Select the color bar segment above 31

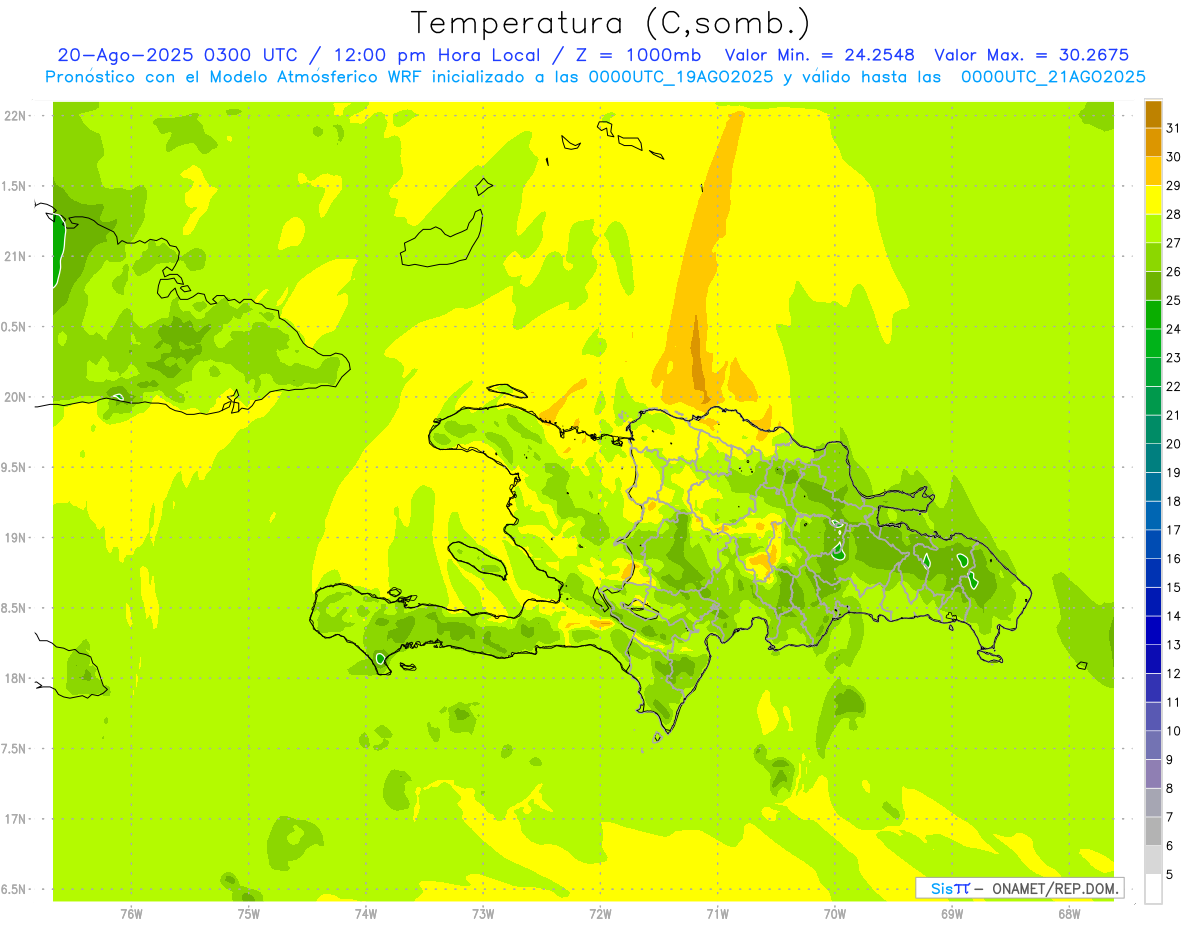[1153, 114]
